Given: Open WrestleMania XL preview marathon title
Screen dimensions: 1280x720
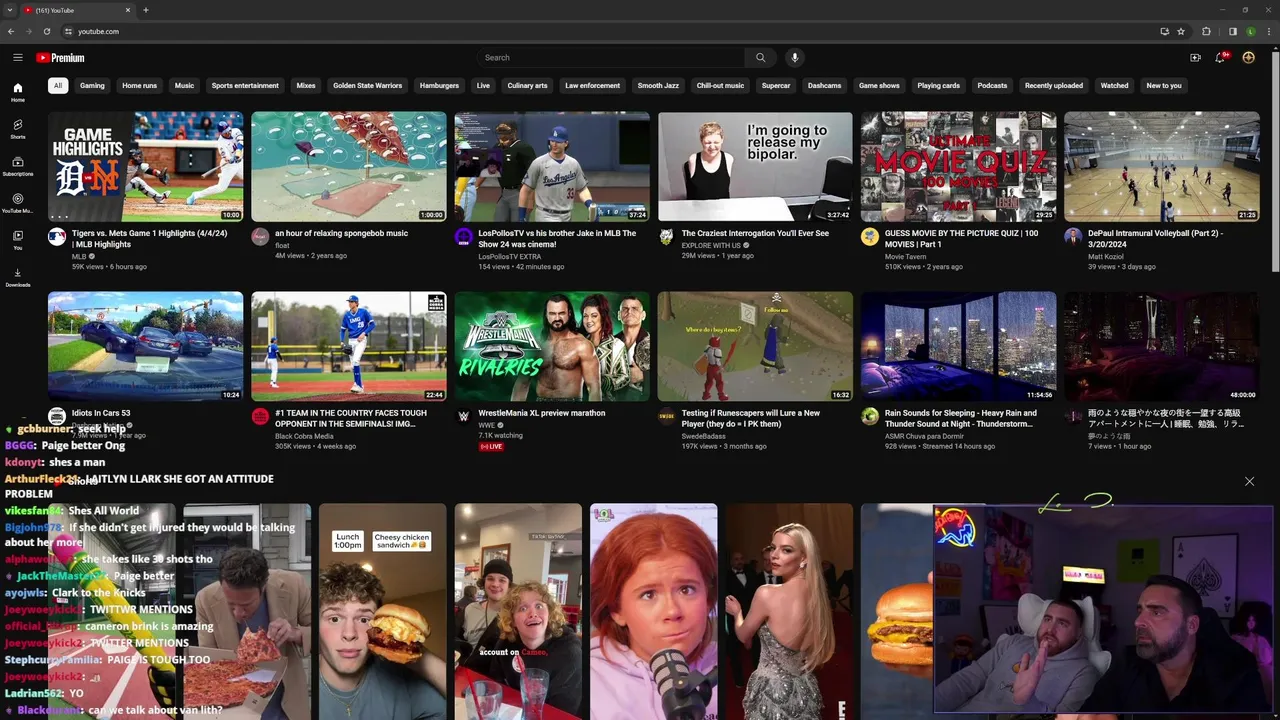Looking at the screenshot, I should [x=541, y=413].
